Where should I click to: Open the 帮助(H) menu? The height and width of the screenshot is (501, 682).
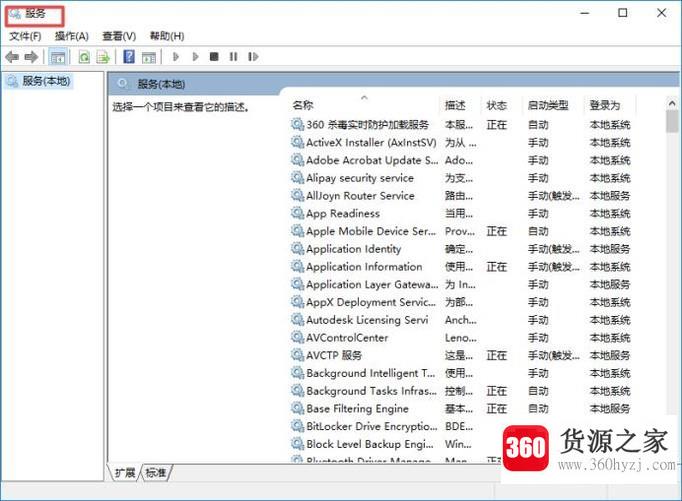(x=167, y=36)
